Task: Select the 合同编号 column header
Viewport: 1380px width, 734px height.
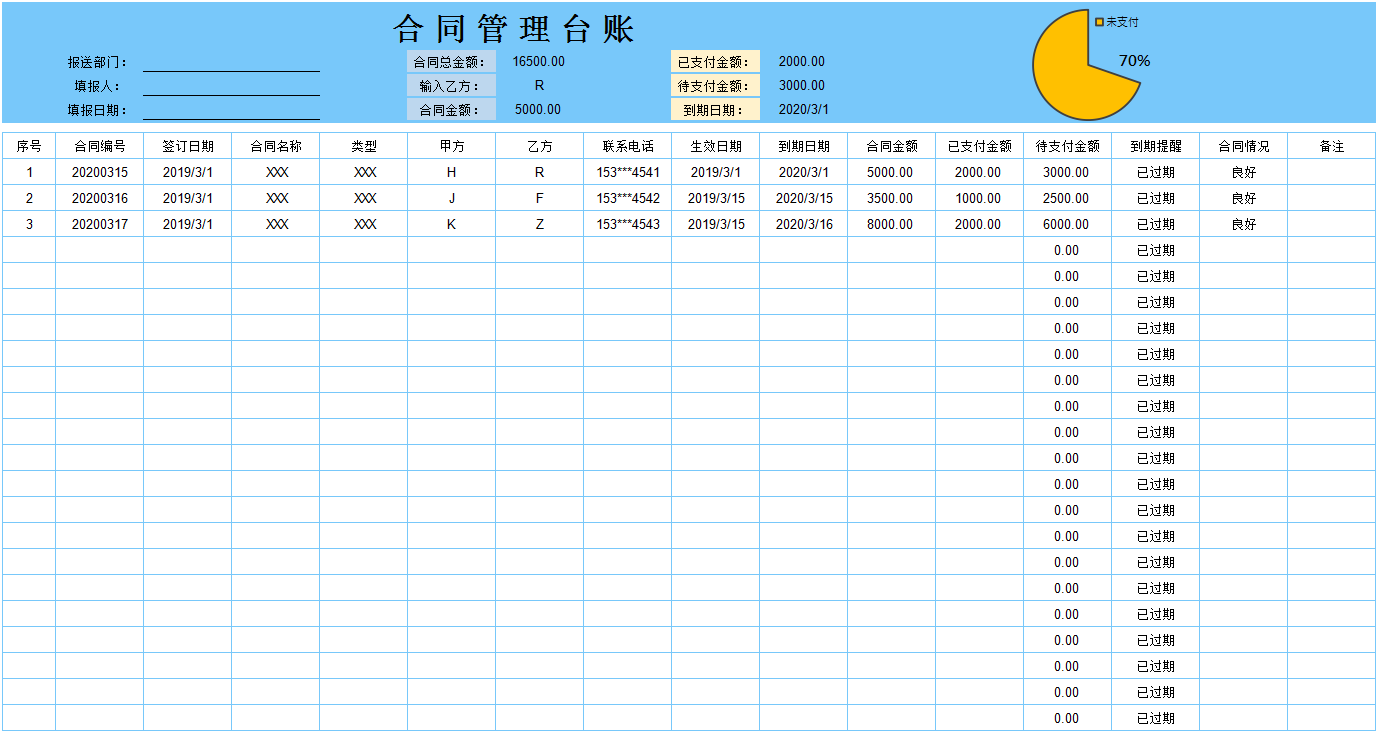Action: pyautogui.click(x=100, y=146)
